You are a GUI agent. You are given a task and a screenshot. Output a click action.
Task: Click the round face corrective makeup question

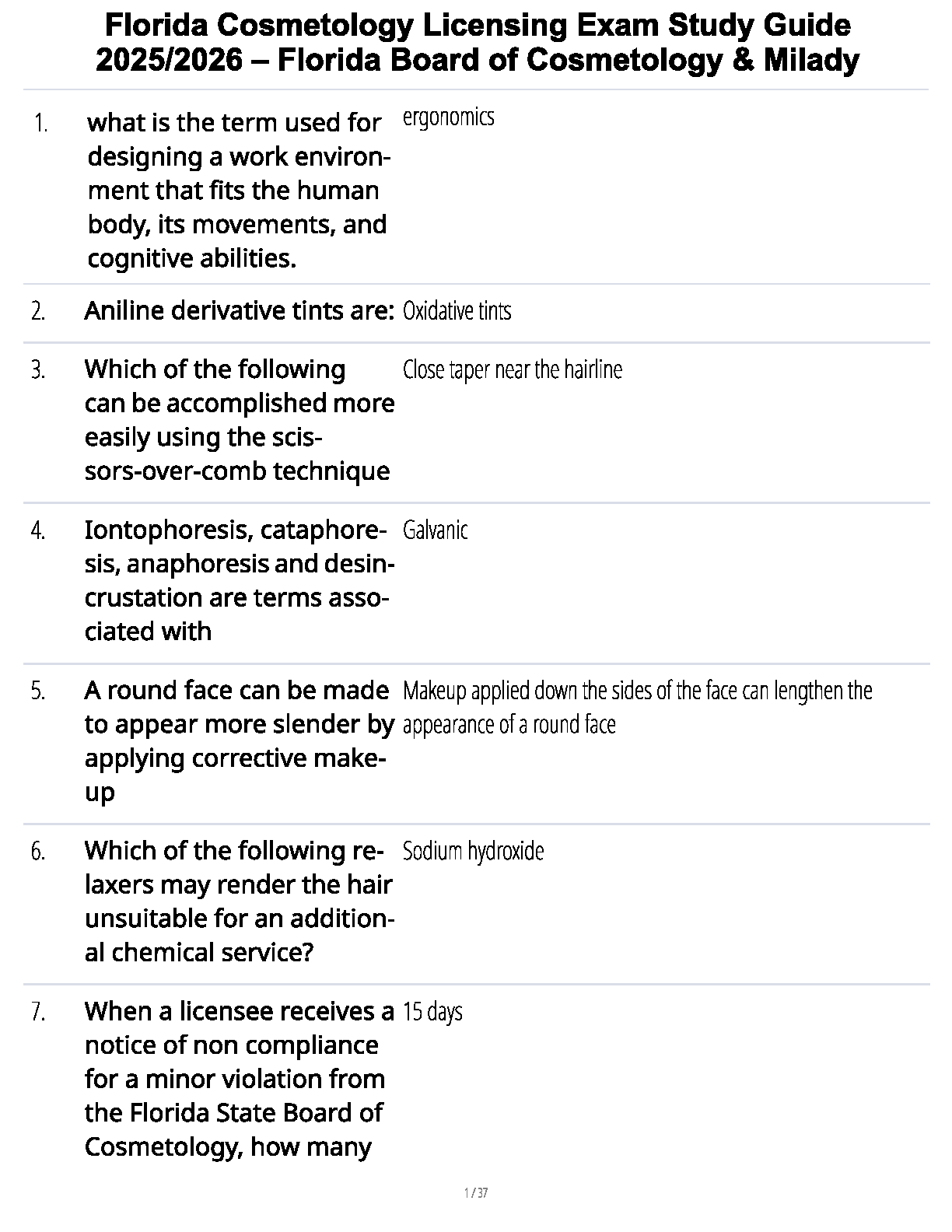pos(239,740)
